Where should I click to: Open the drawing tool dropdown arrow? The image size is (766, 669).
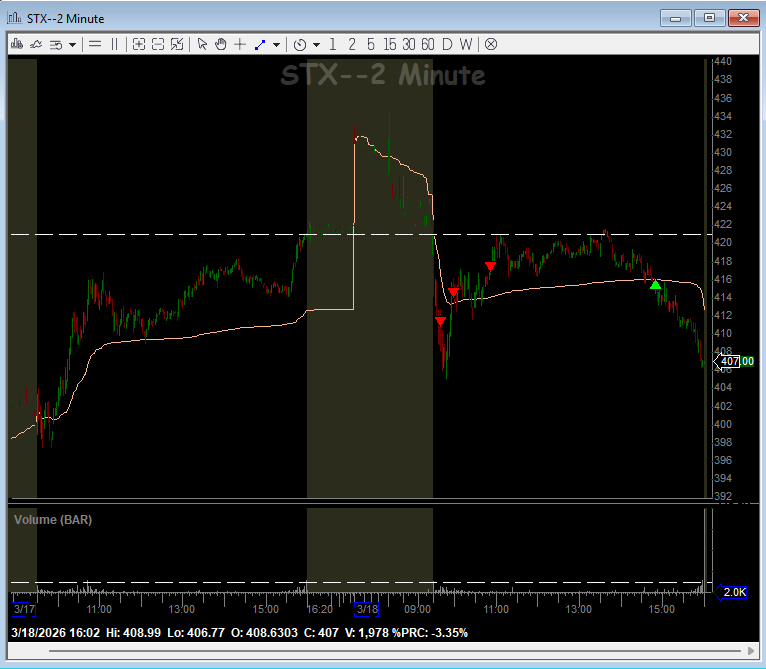[277, 45]
